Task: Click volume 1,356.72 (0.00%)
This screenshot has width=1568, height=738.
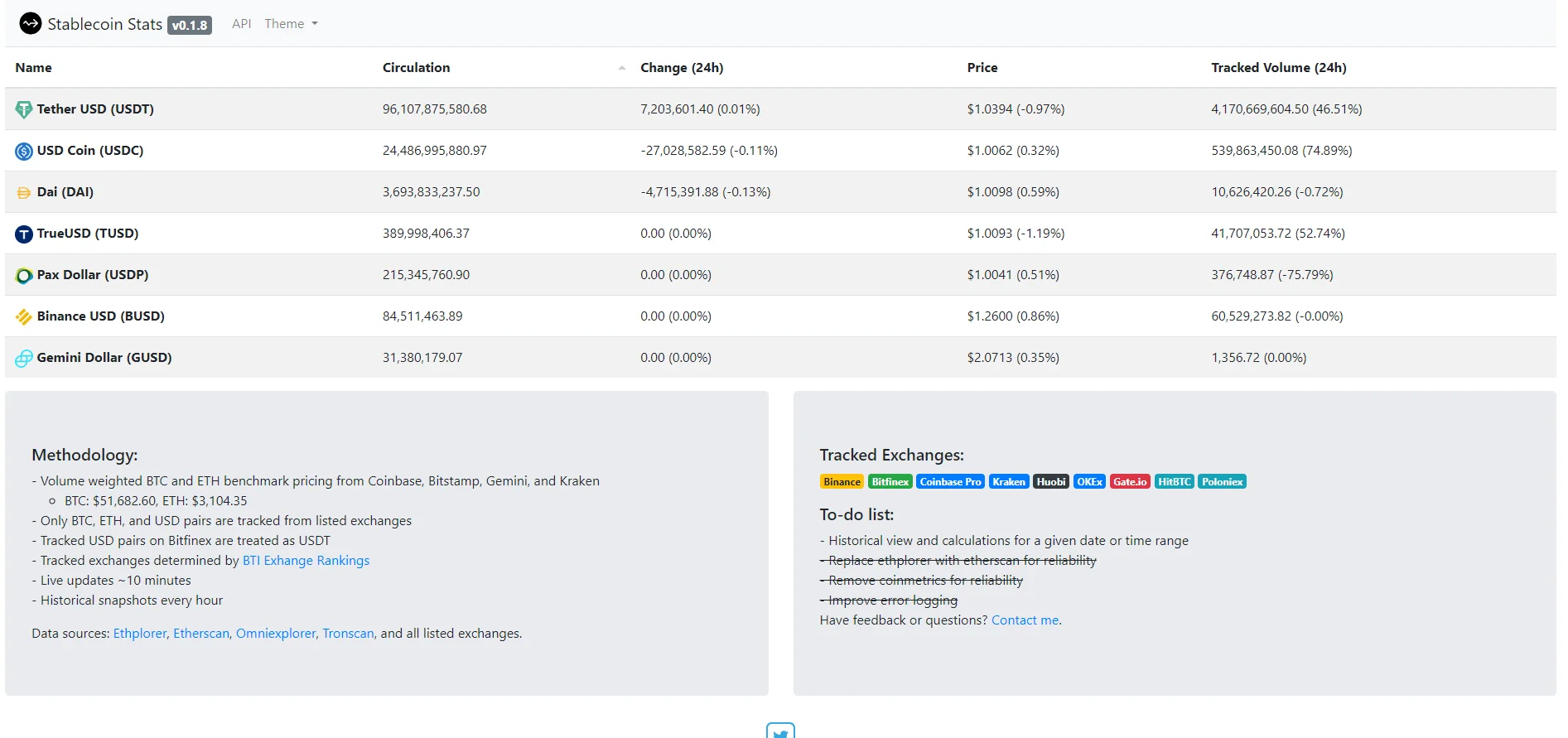Action: coord(1259,358)
